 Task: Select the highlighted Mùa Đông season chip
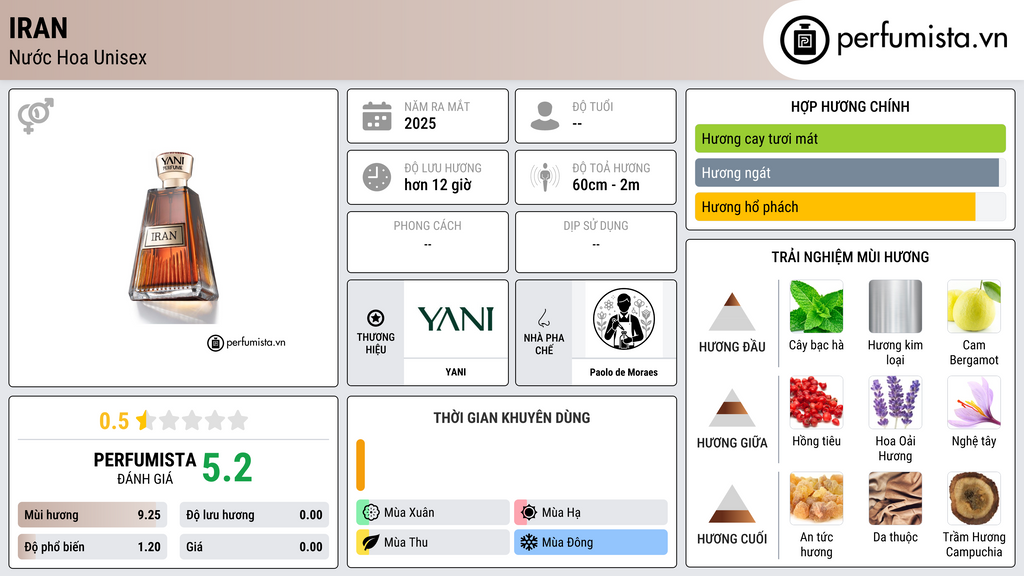591,543
